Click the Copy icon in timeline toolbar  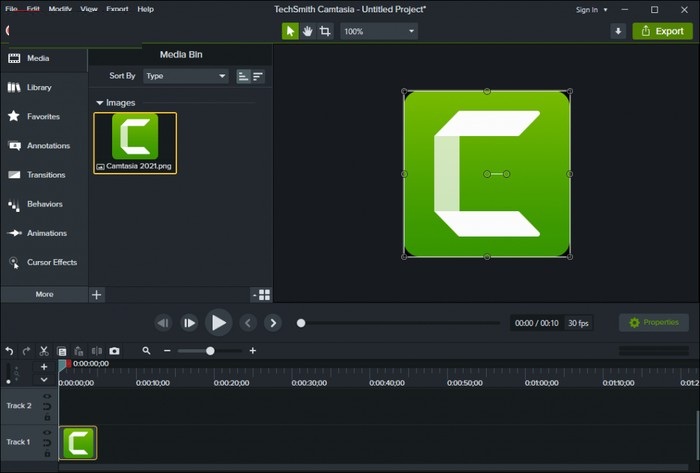click(x=62, y=351)
